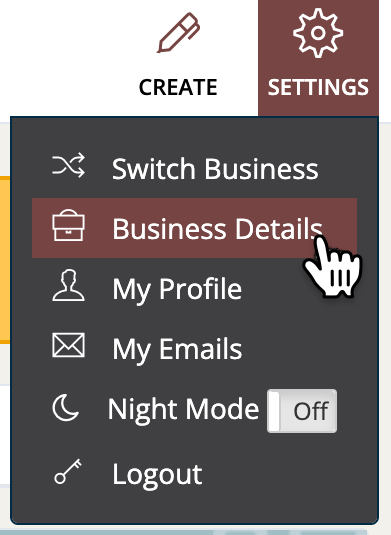Toggle the Night Mode Off switch
Screen dimensions: 391x535
(302, 411)
